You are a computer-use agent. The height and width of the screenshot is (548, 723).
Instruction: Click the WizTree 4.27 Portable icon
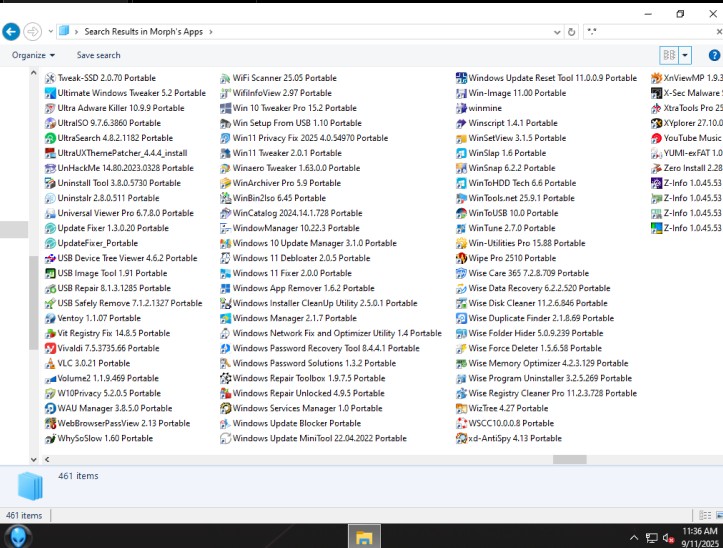point(461,408)
